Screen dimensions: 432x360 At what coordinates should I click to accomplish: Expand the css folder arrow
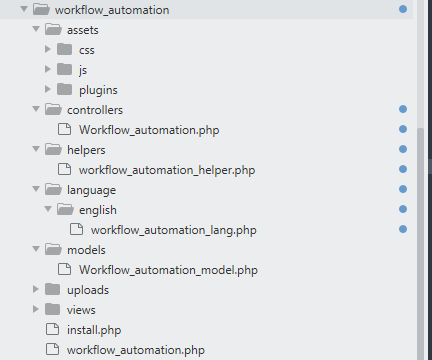(48, 49)
